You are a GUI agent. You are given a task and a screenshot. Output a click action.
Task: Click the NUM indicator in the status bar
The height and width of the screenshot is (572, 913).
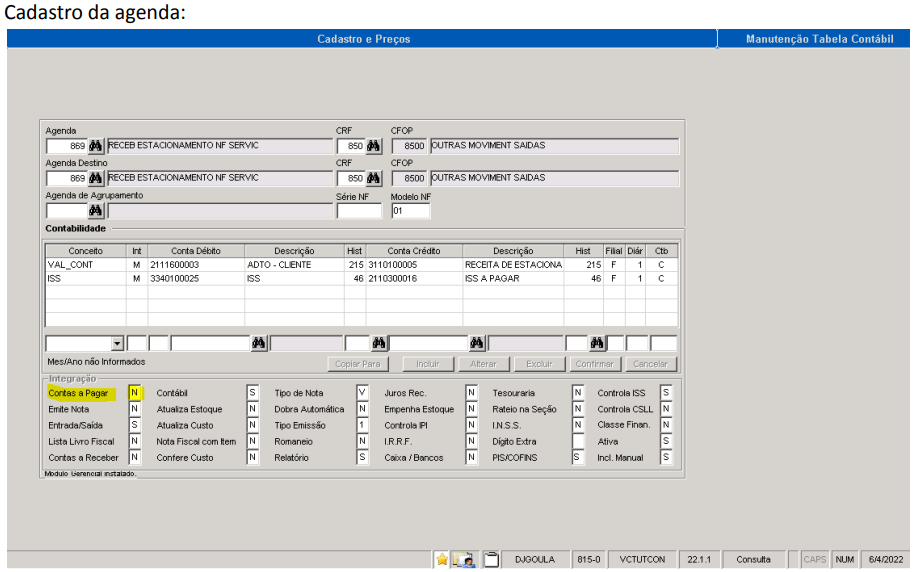click(844, 559)
